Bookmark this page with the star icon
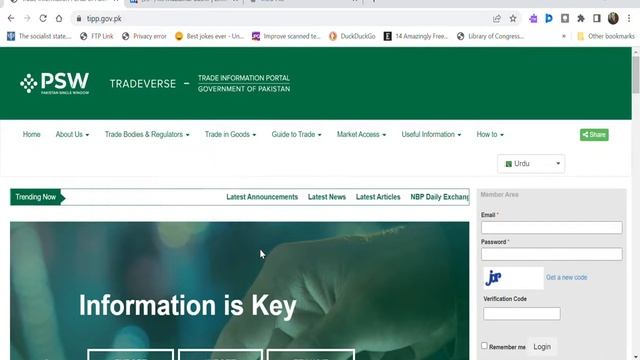640x360 pixels. [513, 18]
